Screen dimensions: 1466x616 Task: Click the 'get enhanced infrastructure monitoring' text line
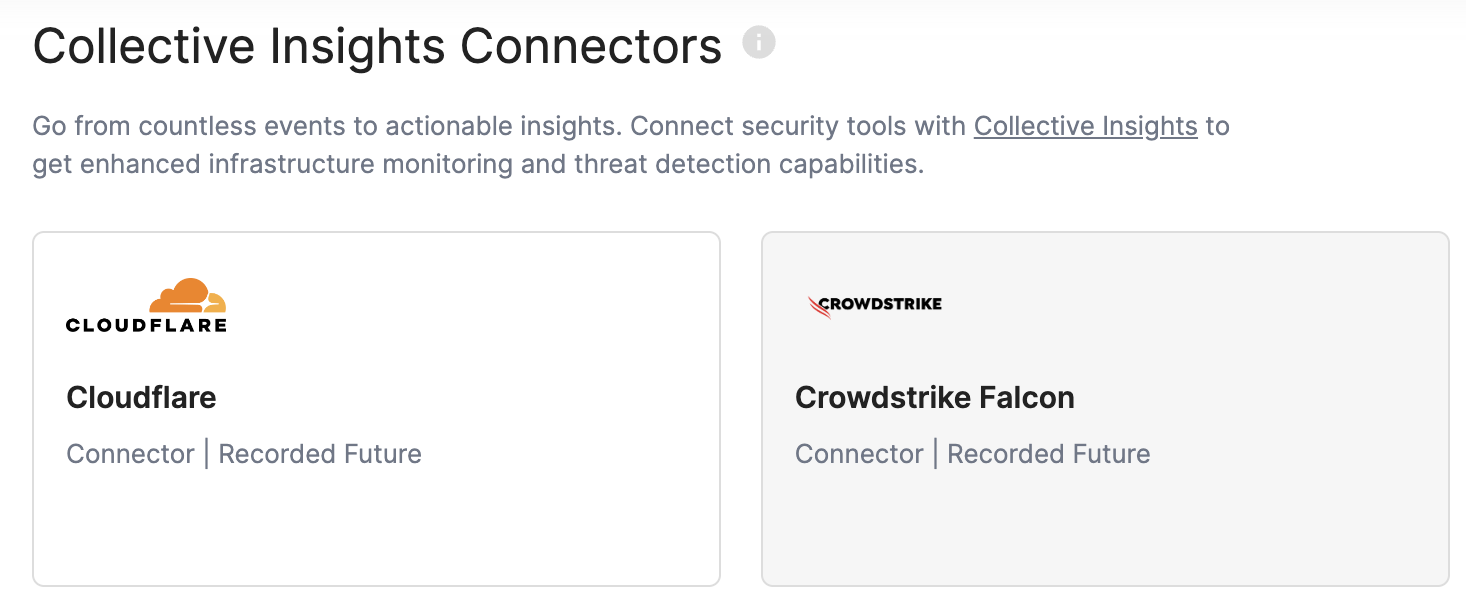(x=300, y=164)
